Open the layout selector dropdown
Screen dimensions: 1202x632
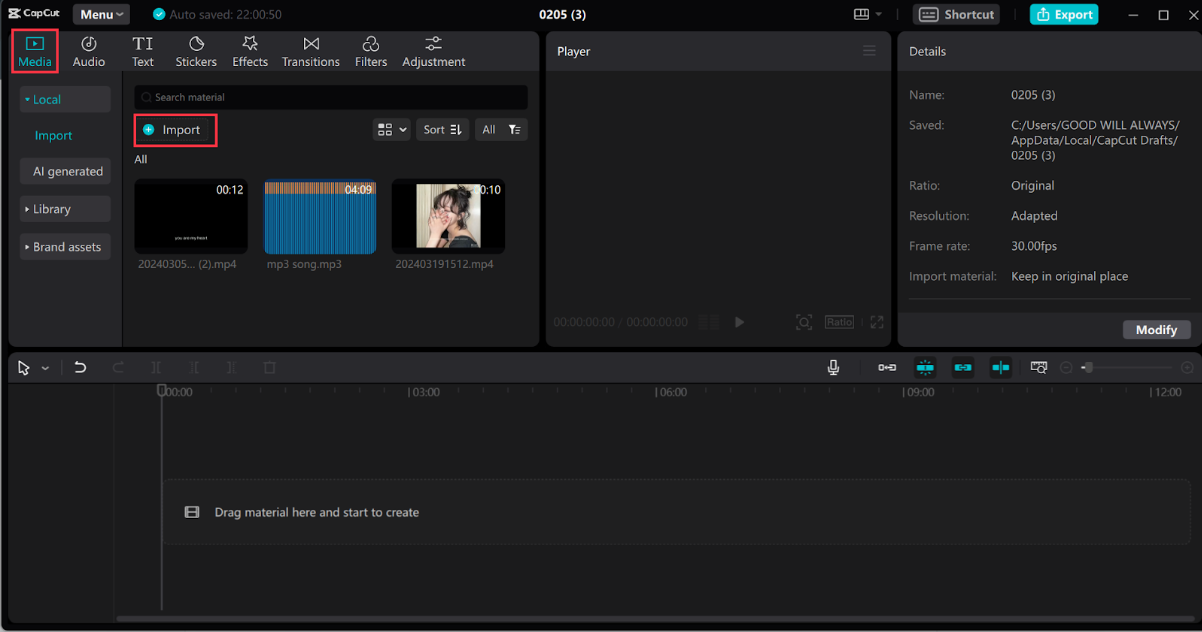coord(867,14)
